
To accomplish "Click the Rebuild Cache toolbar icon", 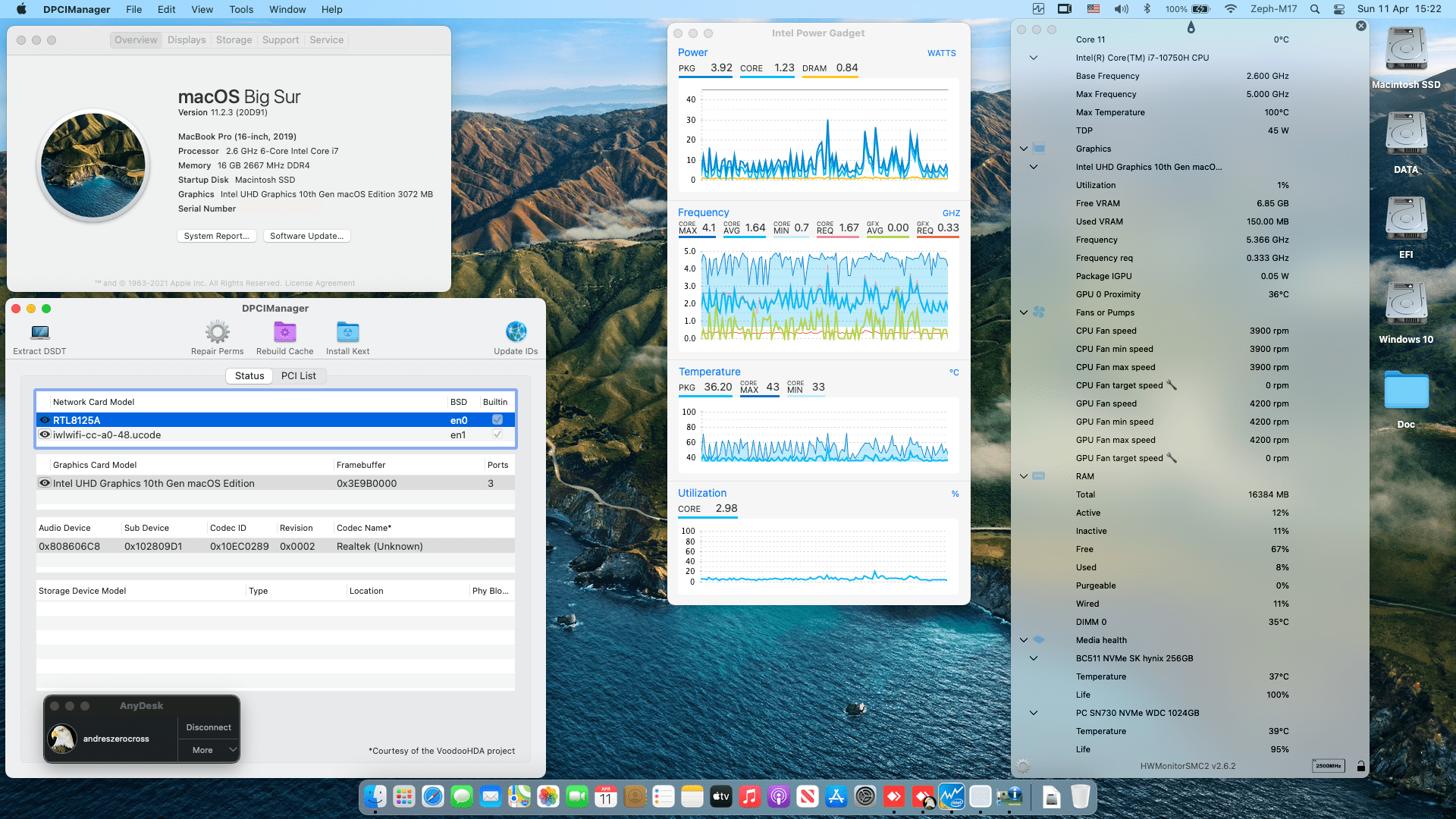I will pyautogui.click(x=284, y=332).
